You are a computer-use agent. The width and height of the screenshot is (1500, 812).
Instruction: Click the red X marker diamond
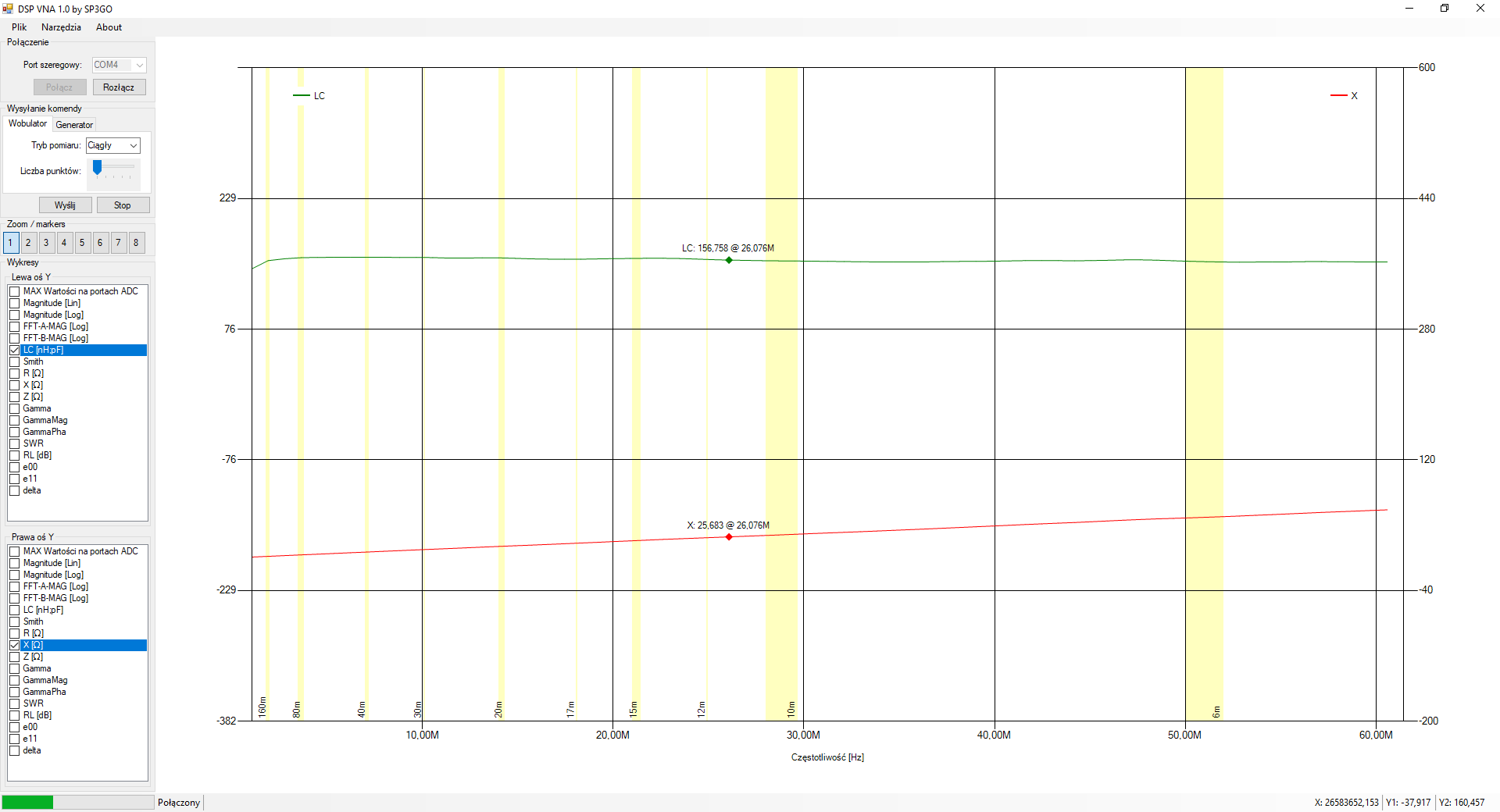[x=729, y=537]
